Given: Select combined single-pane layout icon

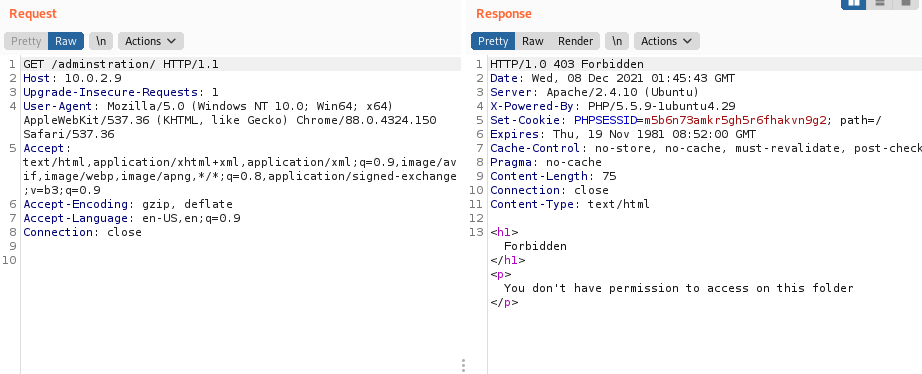Looking at the screenshot, I should pyautogui.click(x=907, y=4).
